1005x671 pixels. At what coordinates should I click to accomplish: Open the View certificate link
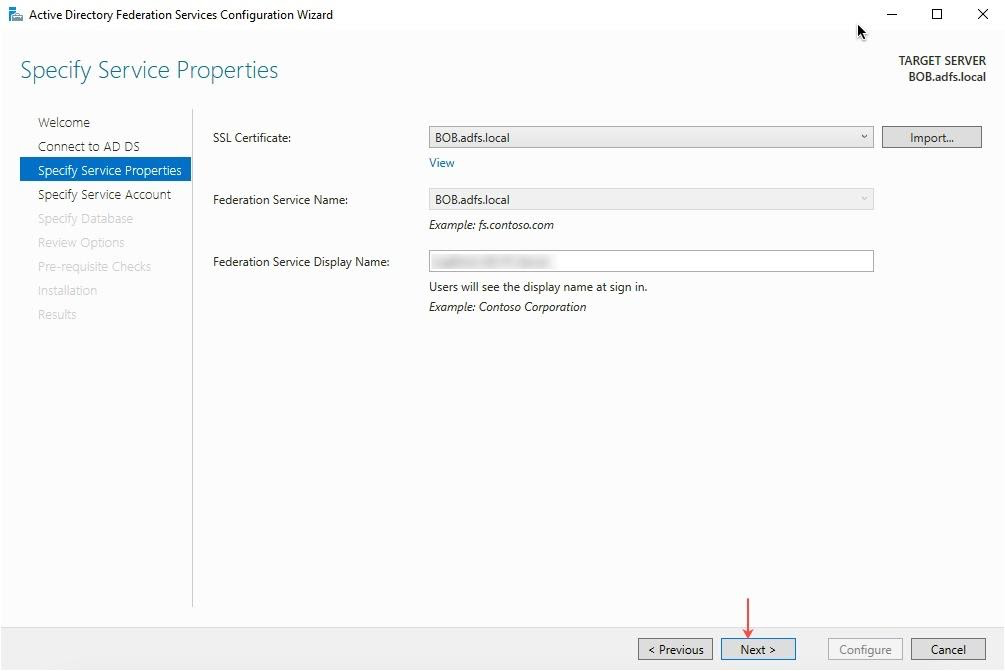coord(442,163)
